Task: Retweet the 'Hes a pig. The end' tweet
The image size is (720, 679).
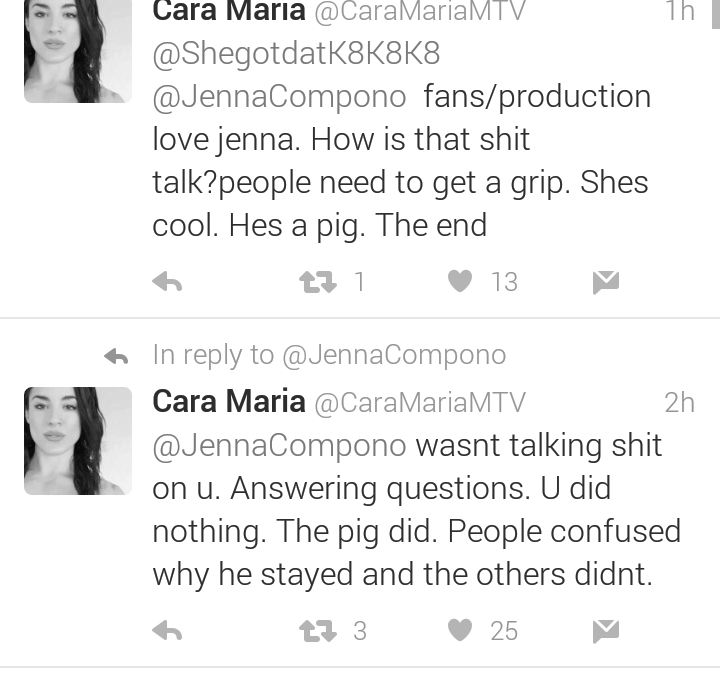Action: [318, 282]
